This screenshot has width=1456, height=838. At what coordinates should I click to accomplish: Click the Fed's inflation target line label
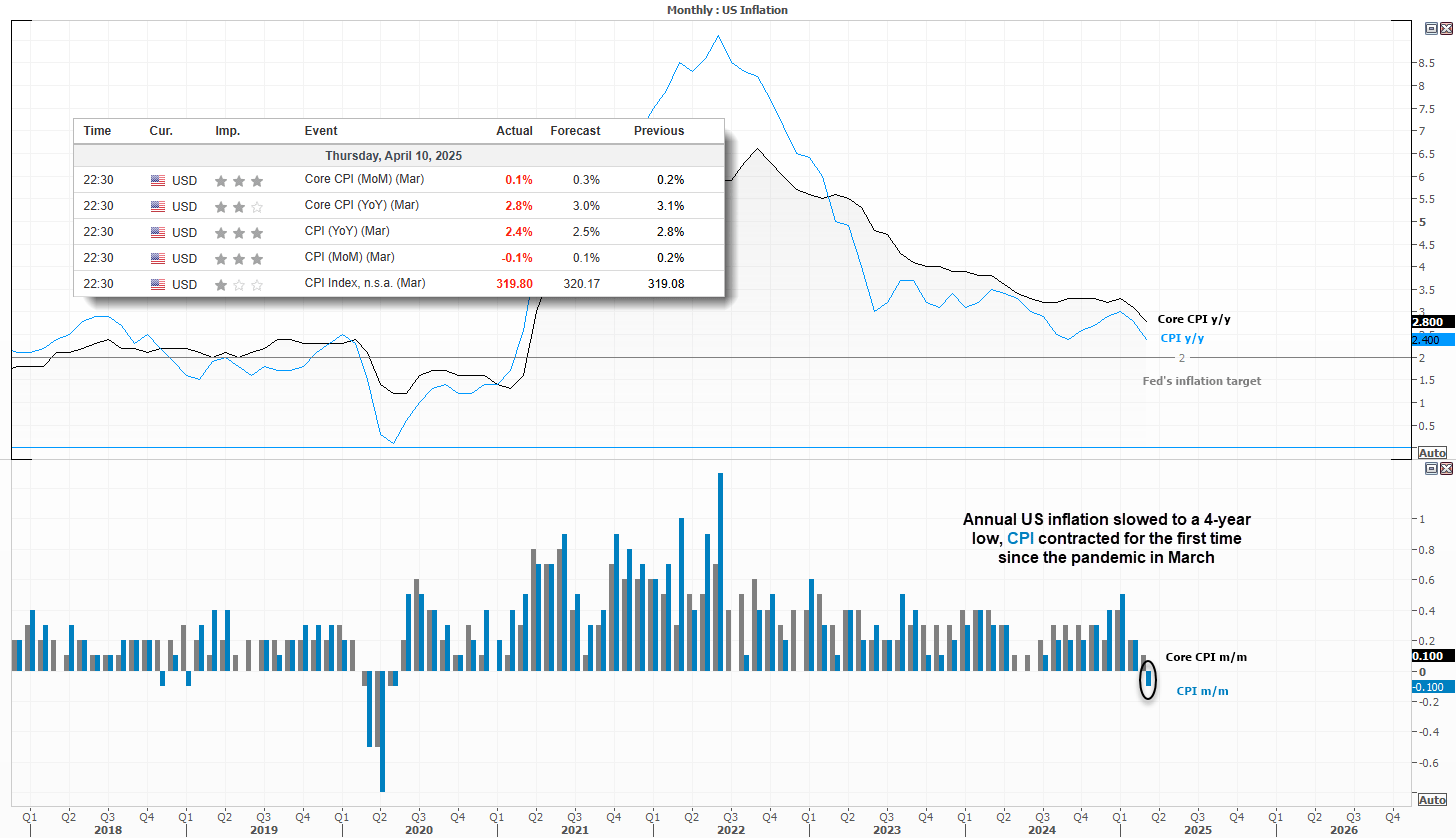(x=1201, y=381)
